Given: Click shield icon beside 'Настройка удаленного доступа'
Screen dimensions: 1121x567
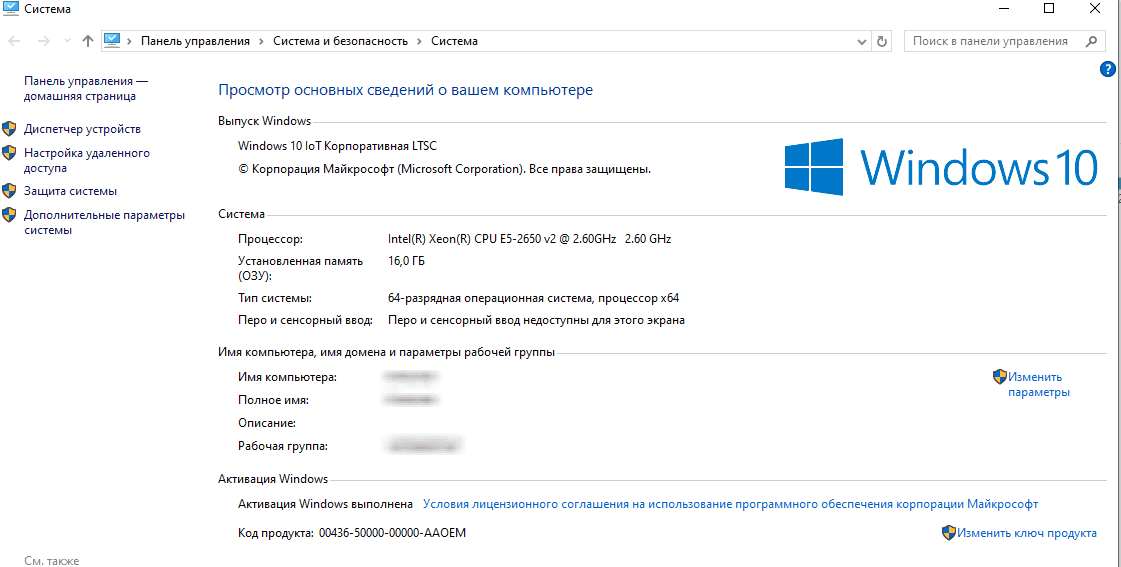Looking at the screenshot, I should pos(9,152).
